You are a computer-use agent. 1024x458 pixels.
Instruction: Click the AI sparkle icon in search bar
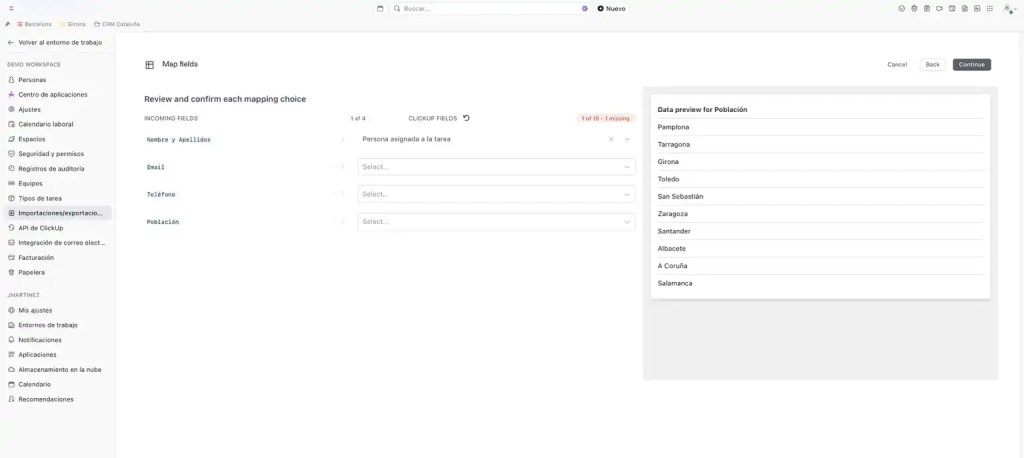584,8
